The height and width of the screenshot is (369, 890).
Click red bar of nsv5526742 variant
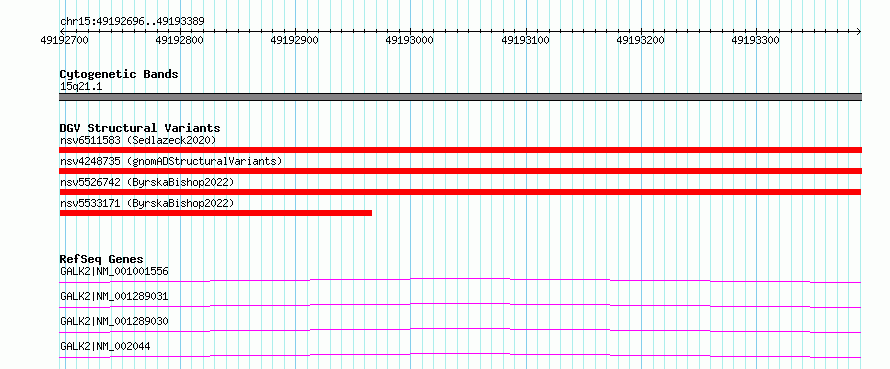coord(460,192)
